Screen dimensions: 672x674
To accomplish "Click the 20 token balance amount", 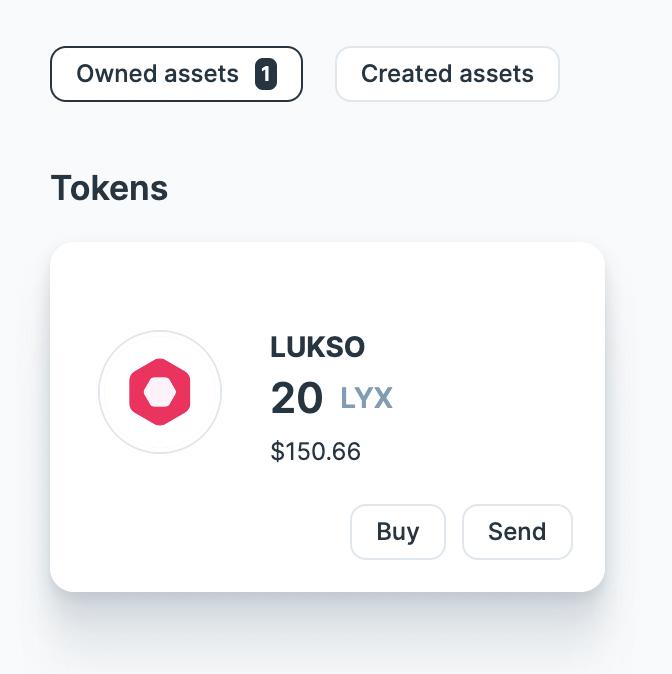I will 296,399.
